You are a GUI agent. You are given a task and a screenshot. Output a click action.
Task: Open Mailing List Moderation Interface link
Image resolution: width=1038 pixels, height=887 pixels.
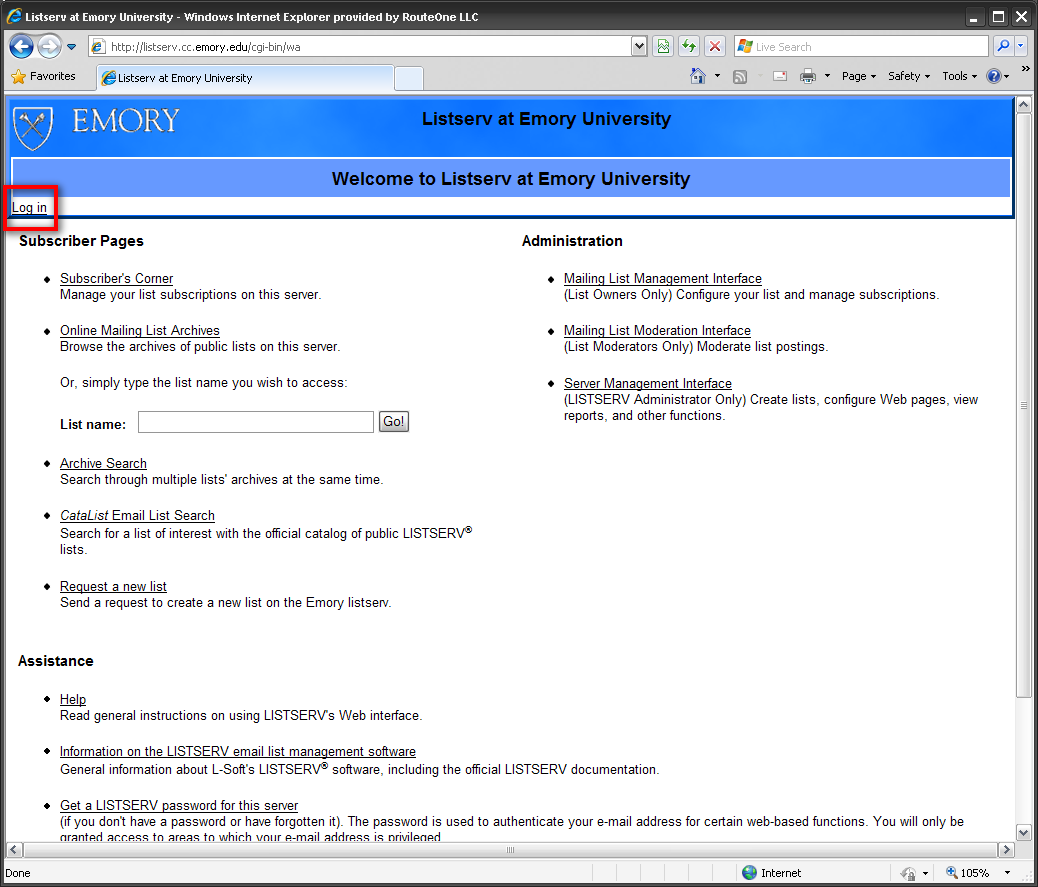(x=657, y=330)
